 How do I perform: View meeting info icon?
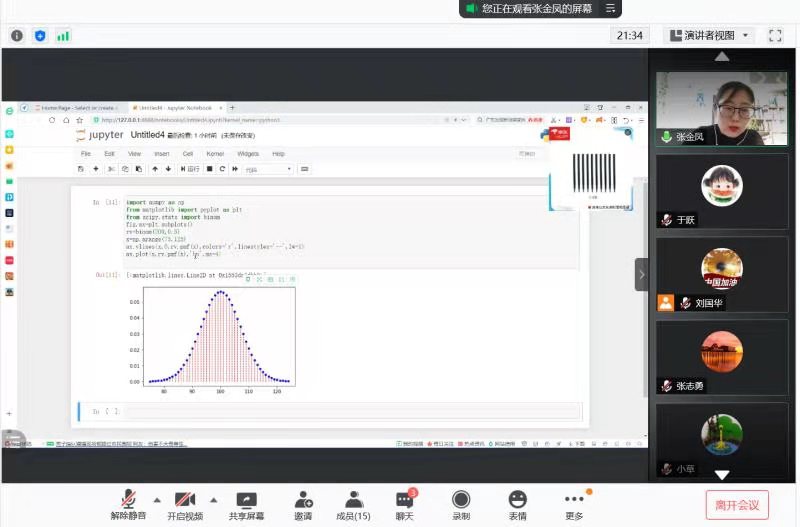coord(17,35)
